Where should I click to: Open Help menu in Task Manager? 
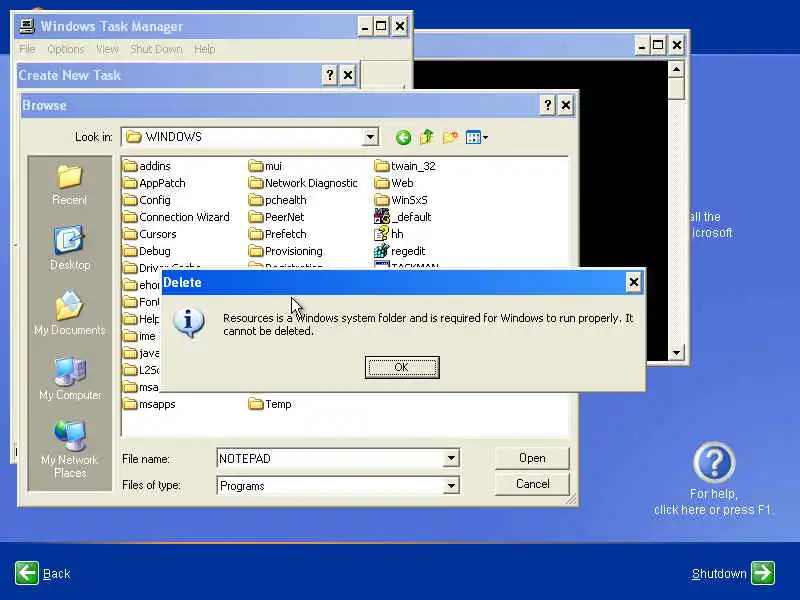[x=204, y=49]
